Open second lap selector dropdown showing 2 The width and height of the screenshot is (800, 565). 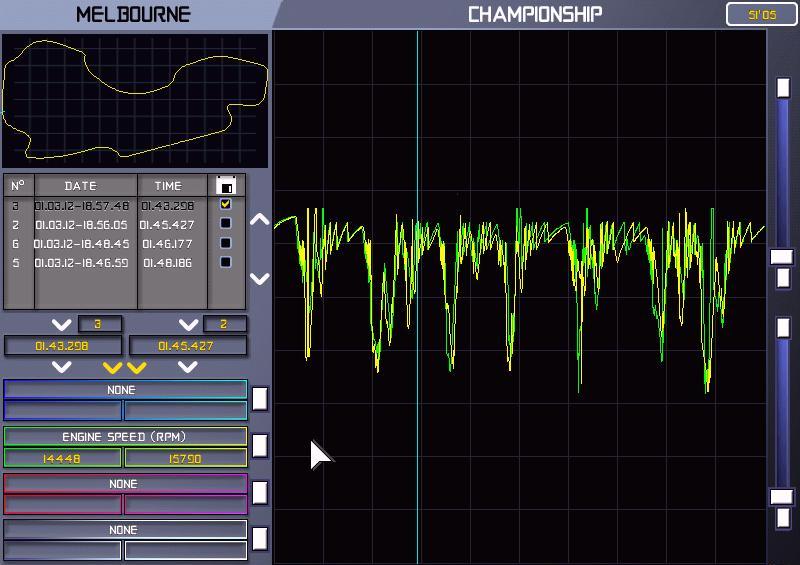pos(188,324)
